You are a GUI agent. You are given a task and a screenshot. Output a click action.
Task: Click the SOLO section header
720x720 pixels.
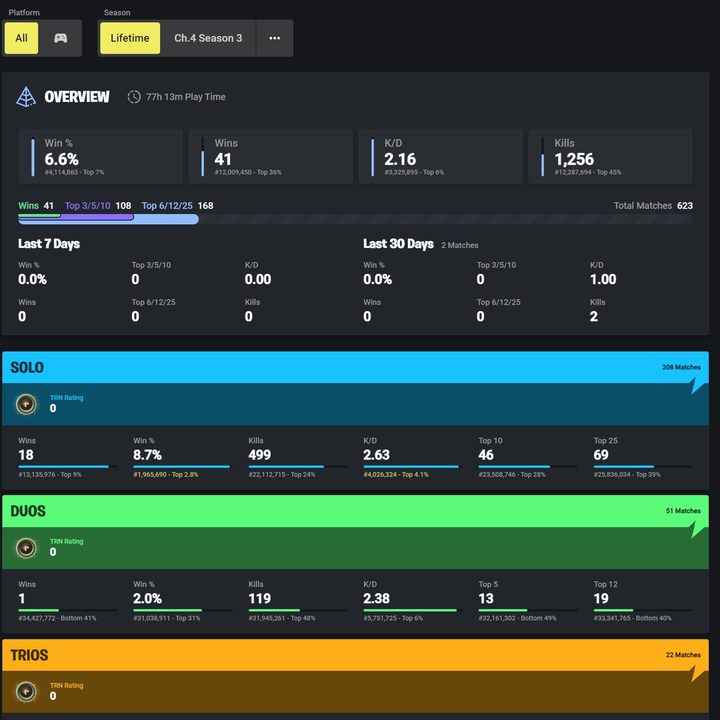(355, 367)
